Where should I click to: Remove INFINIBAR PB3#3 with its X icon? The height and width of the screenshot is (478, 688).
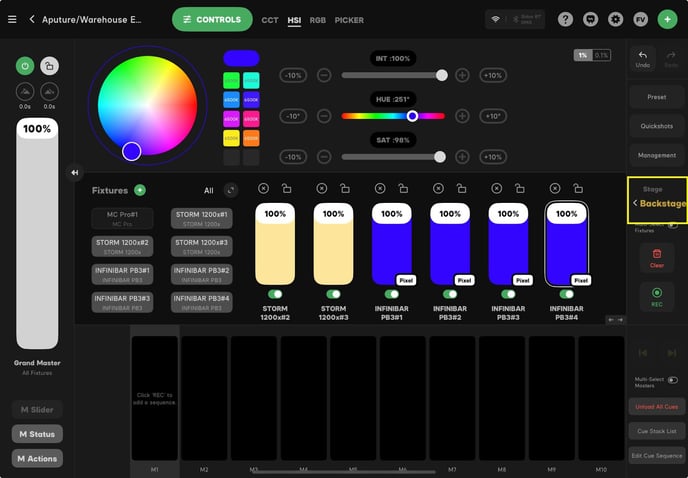pos(497,188)
